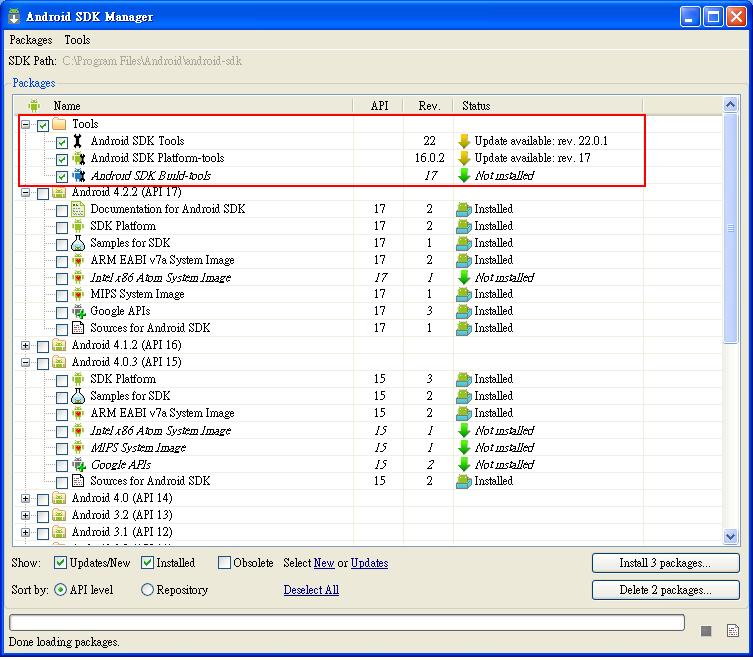
Task: Open the log window icon in status bar
Action: 733,630
